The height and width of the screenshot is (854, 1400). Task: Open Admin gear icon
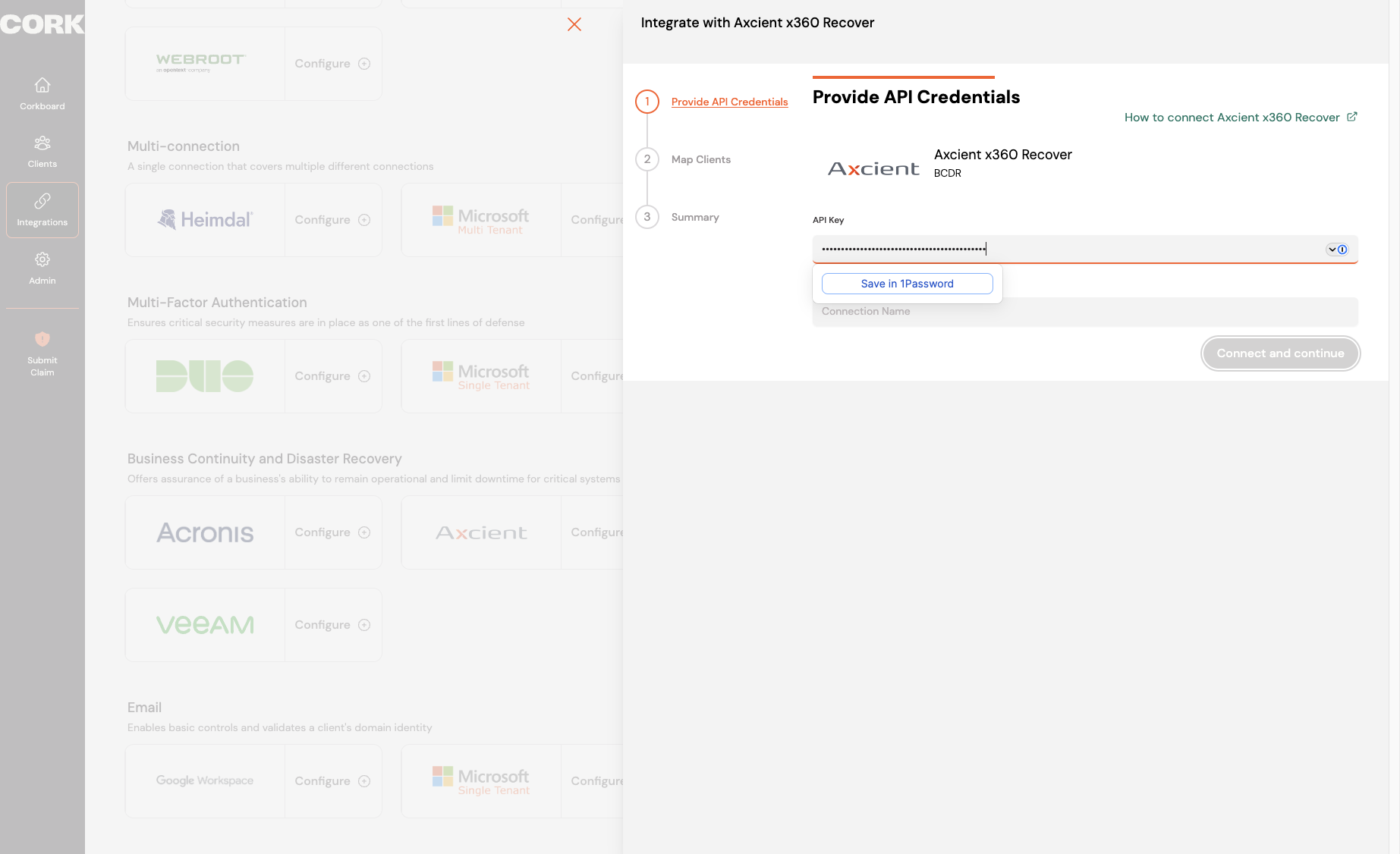tap(42, 259)
